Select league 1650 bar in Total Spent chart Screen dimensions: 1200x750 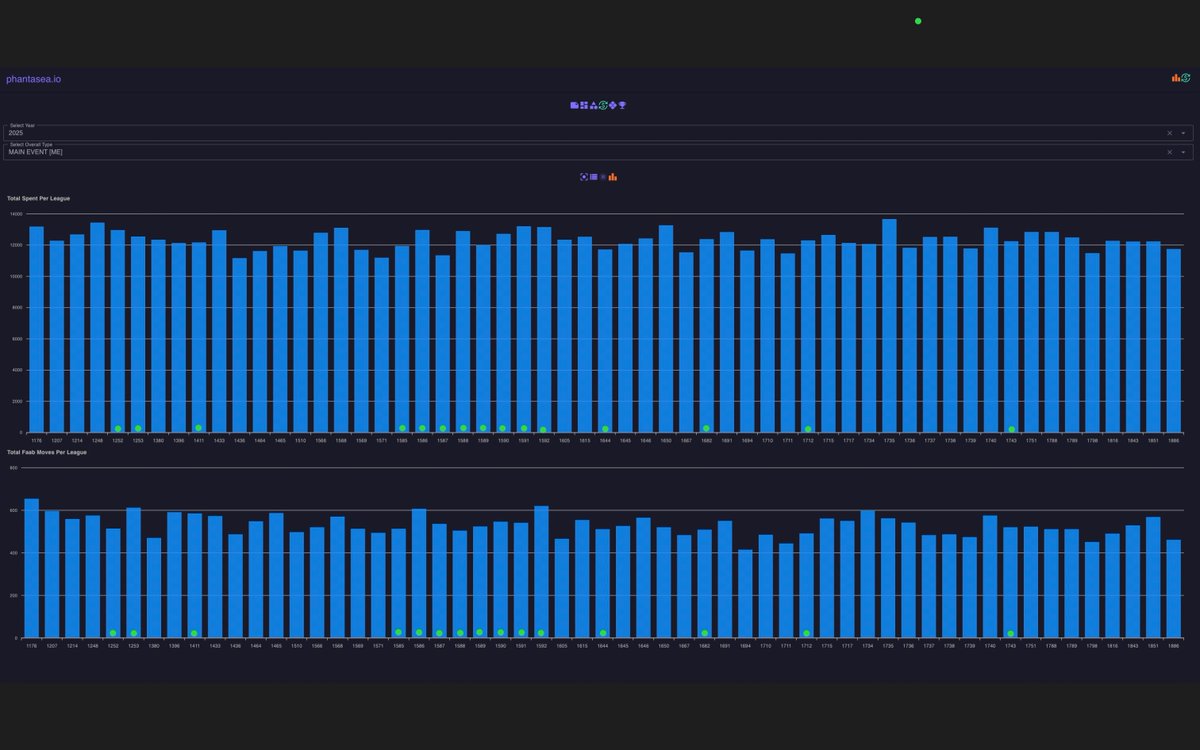coord(666,329)
